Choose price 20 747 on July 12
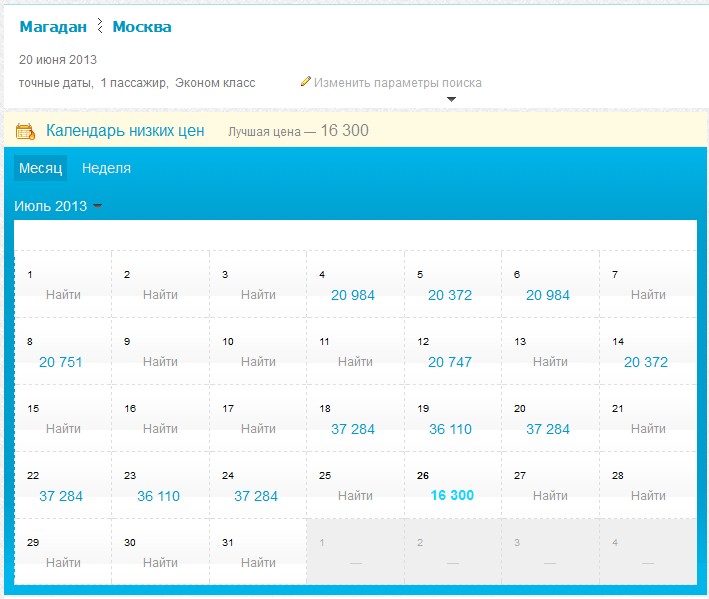709x599 pixels. pos(450,362)
